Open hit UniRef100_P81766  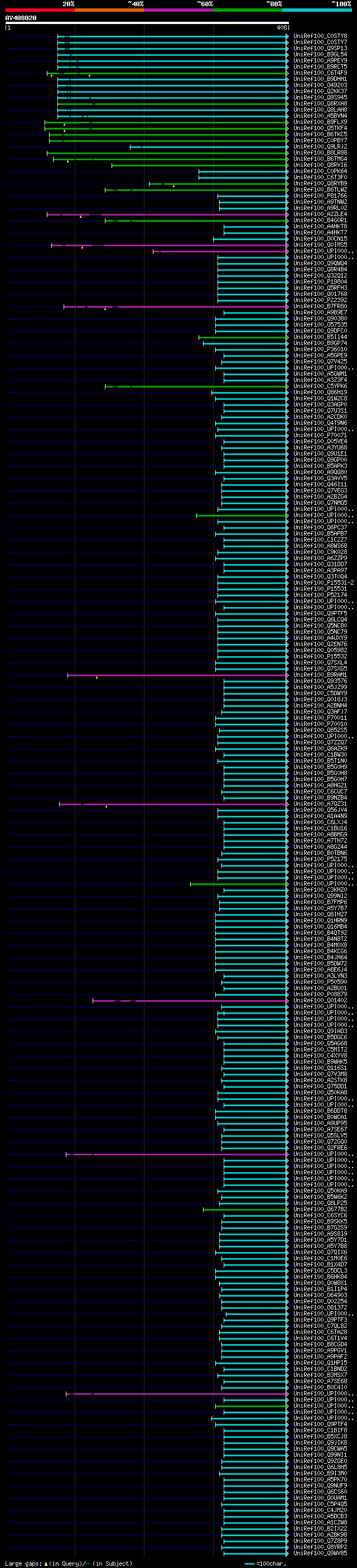[x=320, y=196]
